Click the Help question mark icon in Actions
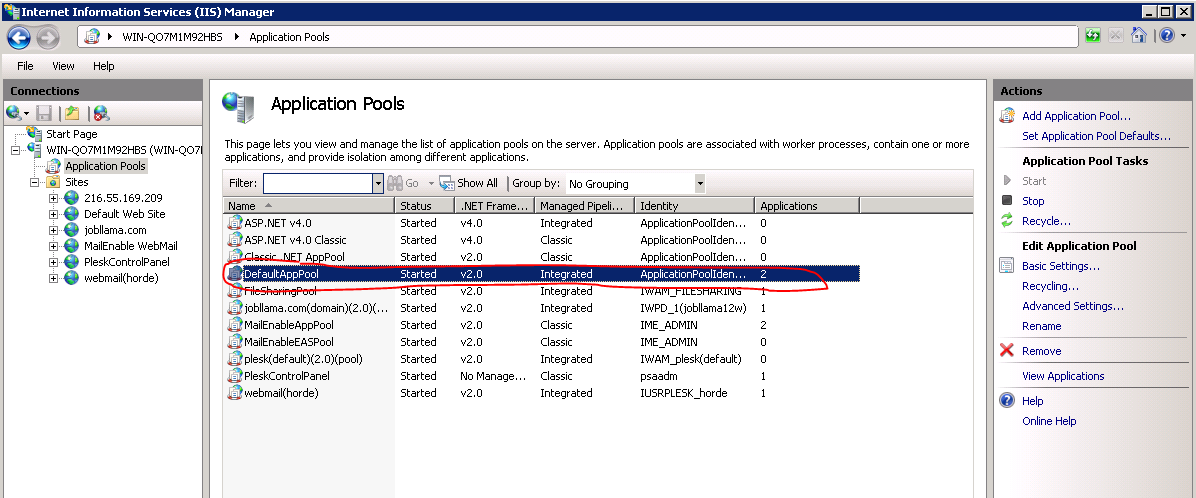The height and width of the screenshot is (498, 1196). click(x=1007, y=401)
